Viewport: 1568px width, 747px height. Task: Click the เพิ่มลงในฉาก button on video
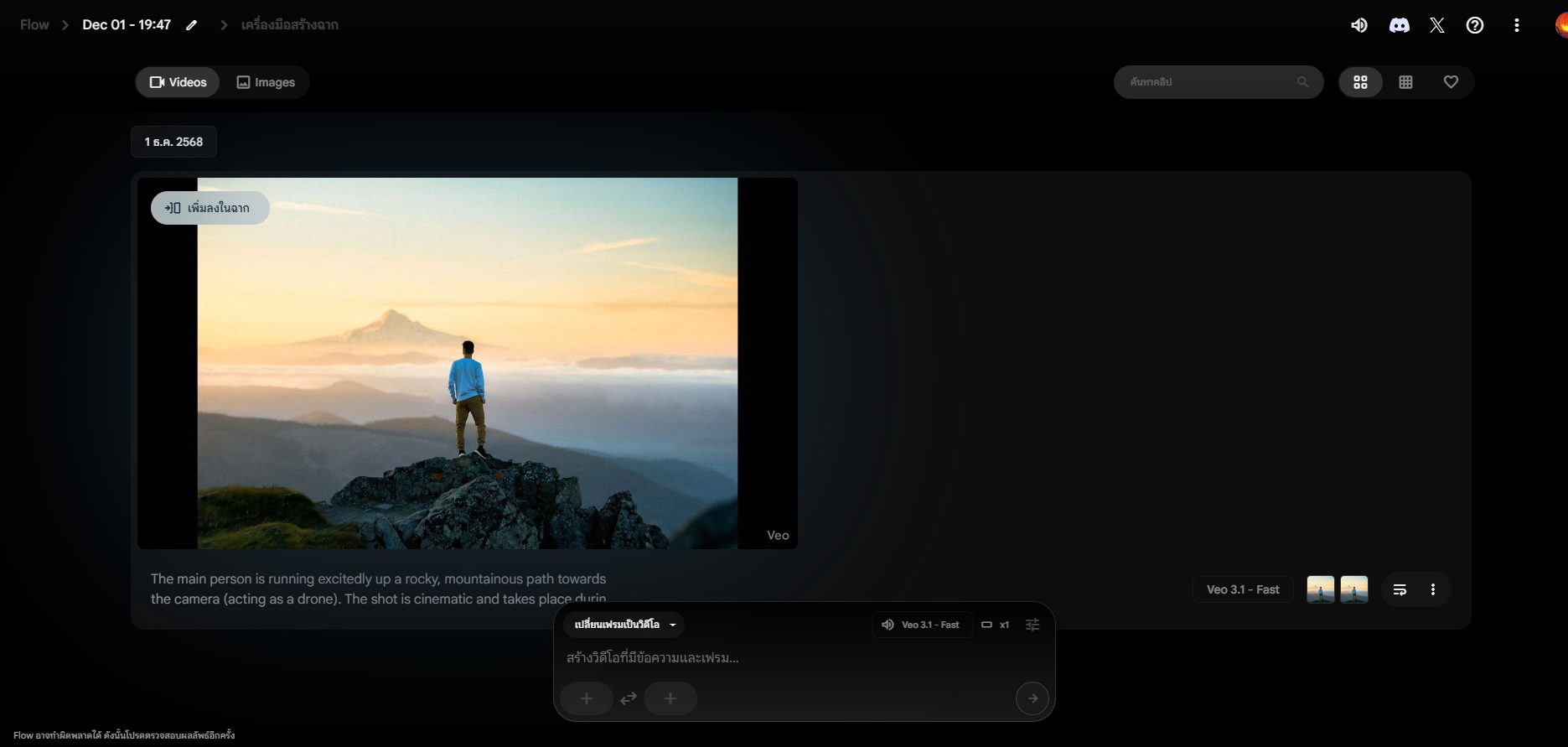click(x=210, y=208)
